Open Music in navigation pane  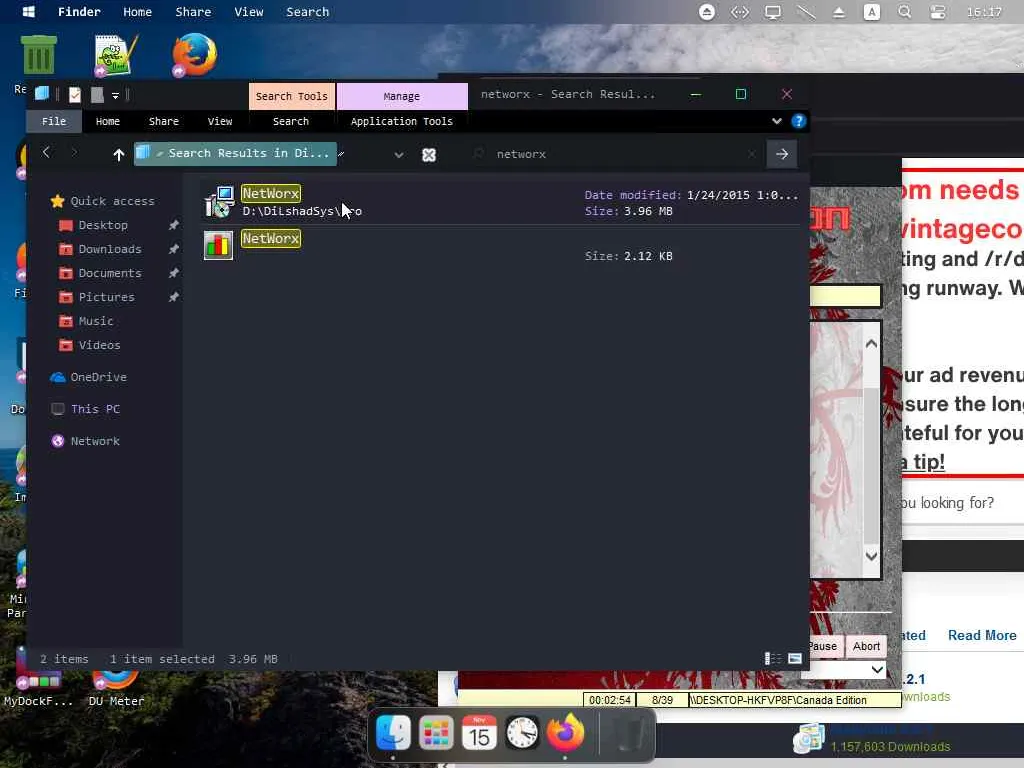(96, 321)
